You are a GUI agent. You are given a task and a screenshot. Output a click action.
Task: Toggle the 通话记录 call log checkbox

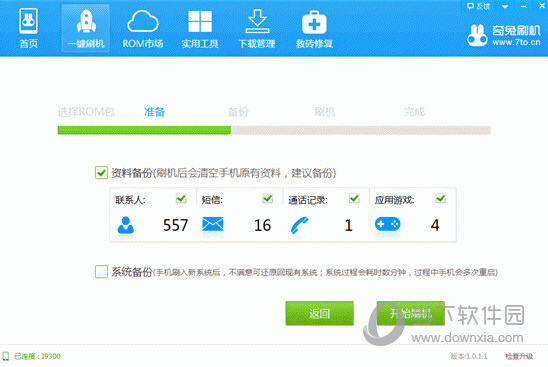coord(354,198)
